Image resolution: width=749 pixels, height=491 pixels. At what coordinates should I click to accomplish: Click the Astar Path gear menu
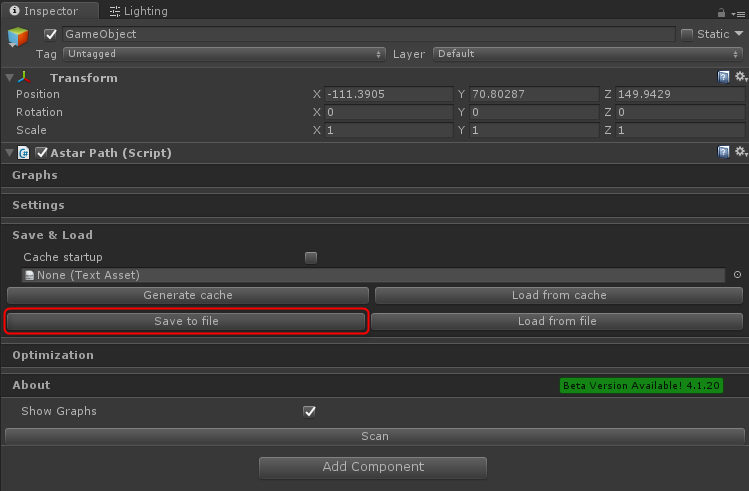(x=740, y=152)
